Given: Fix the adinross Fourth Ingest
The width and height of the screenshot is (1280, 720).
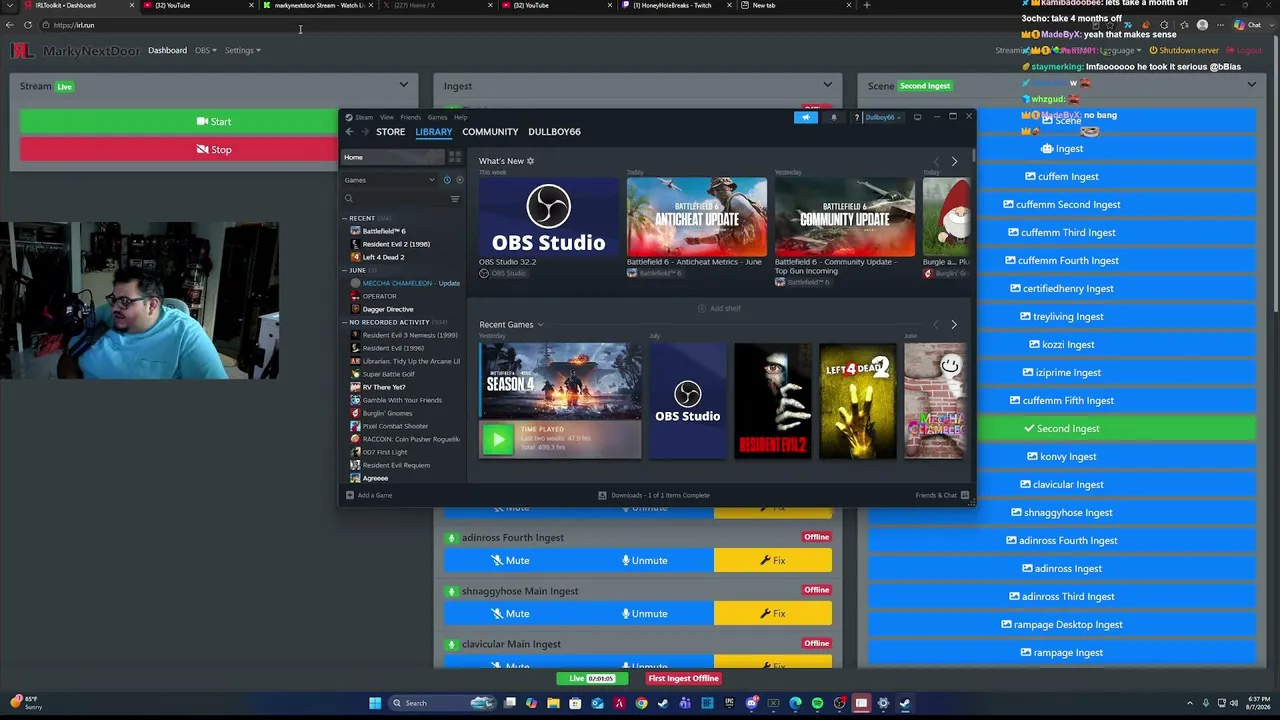Looking at the screenshot, I should pos(773,560).
